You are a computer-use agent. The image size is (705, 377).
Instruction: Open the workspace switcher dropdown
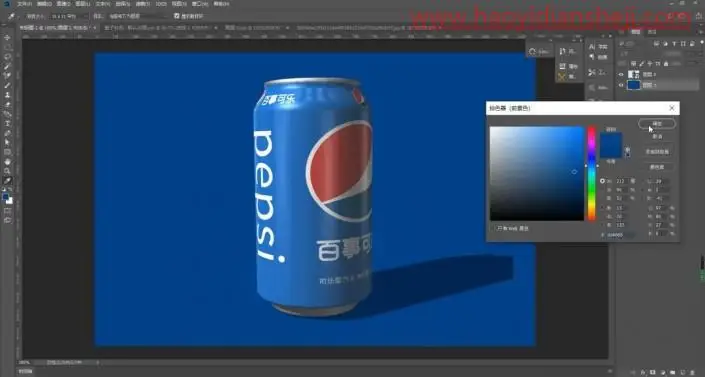click(x=683, y=16)
